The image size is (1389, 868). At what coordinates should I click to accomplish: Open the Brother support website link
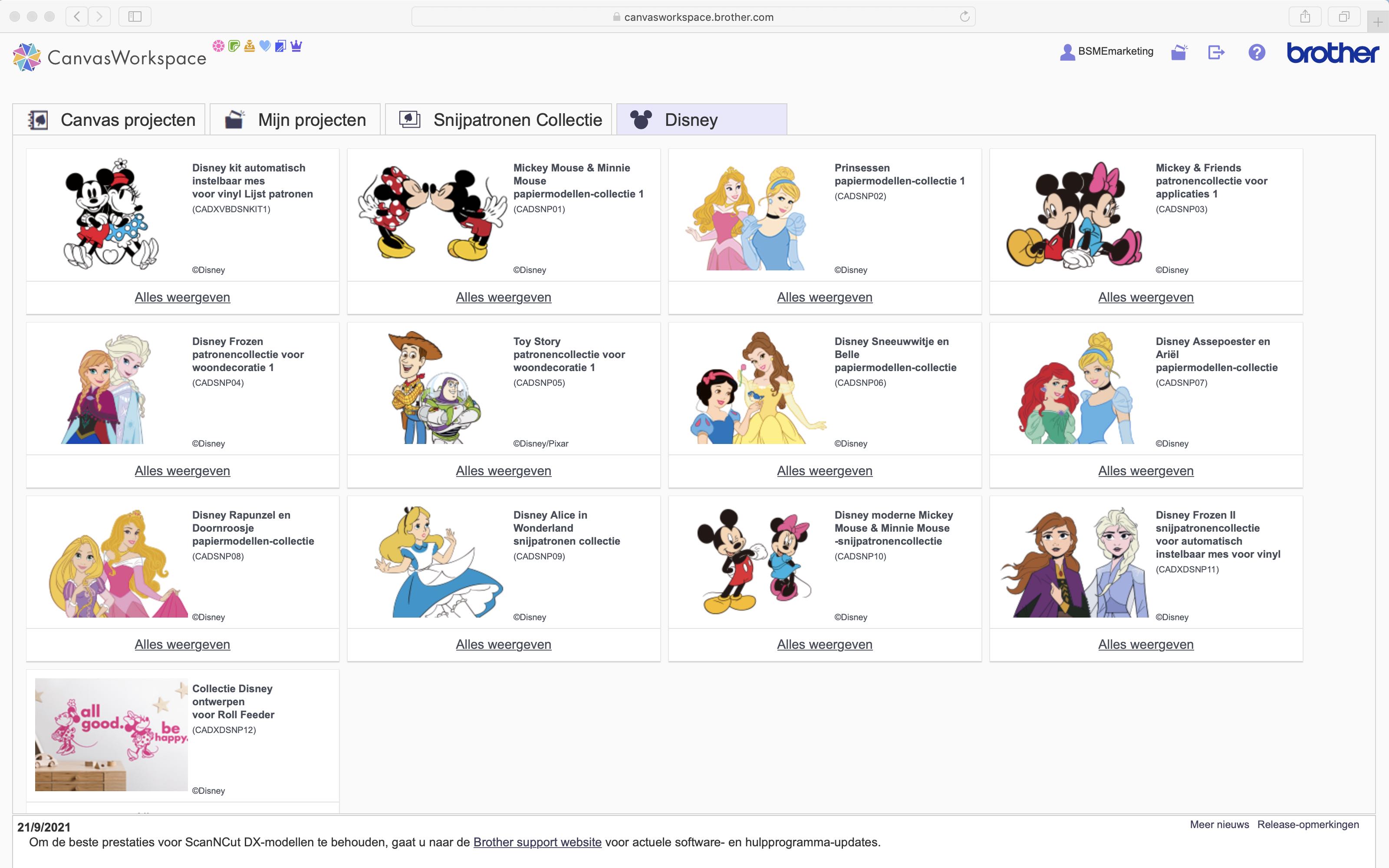pyautogui.click(x=537, y=842)
